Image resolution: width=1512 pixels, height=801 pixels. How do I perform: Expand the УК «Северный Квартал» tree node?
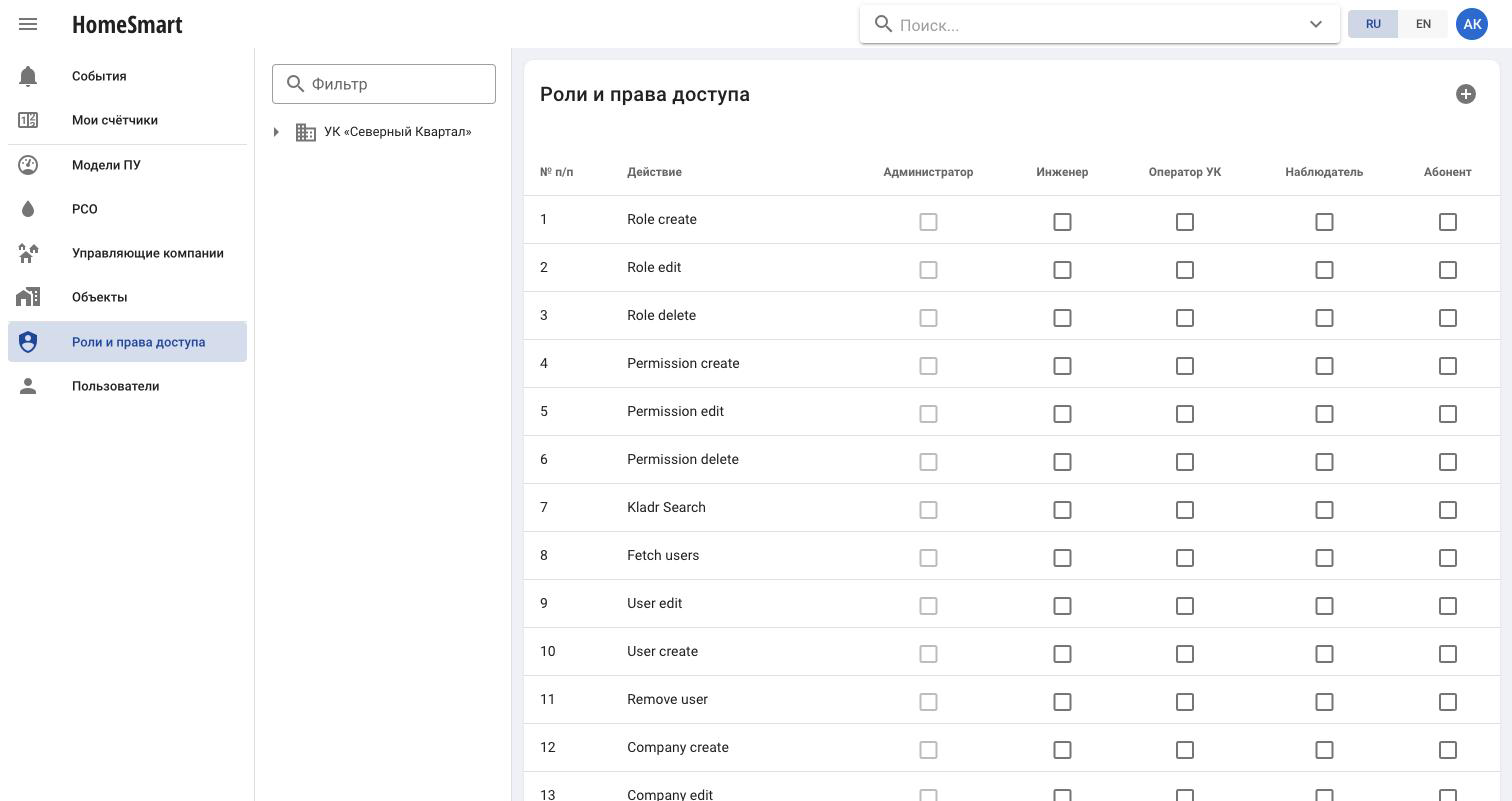pos(276,132)
